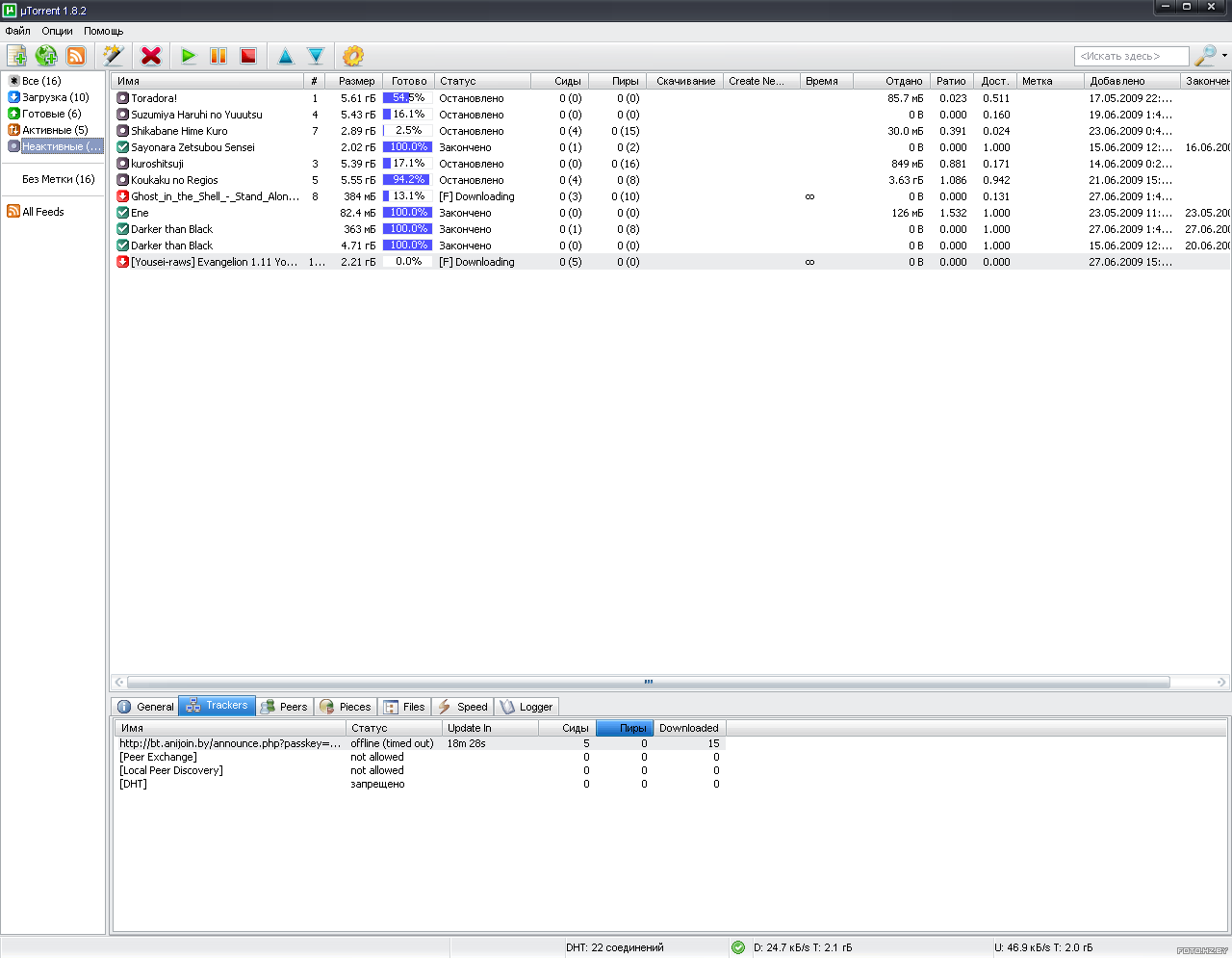
Task: Switch to the Speed tab
Action: click(x=463, y=707)
